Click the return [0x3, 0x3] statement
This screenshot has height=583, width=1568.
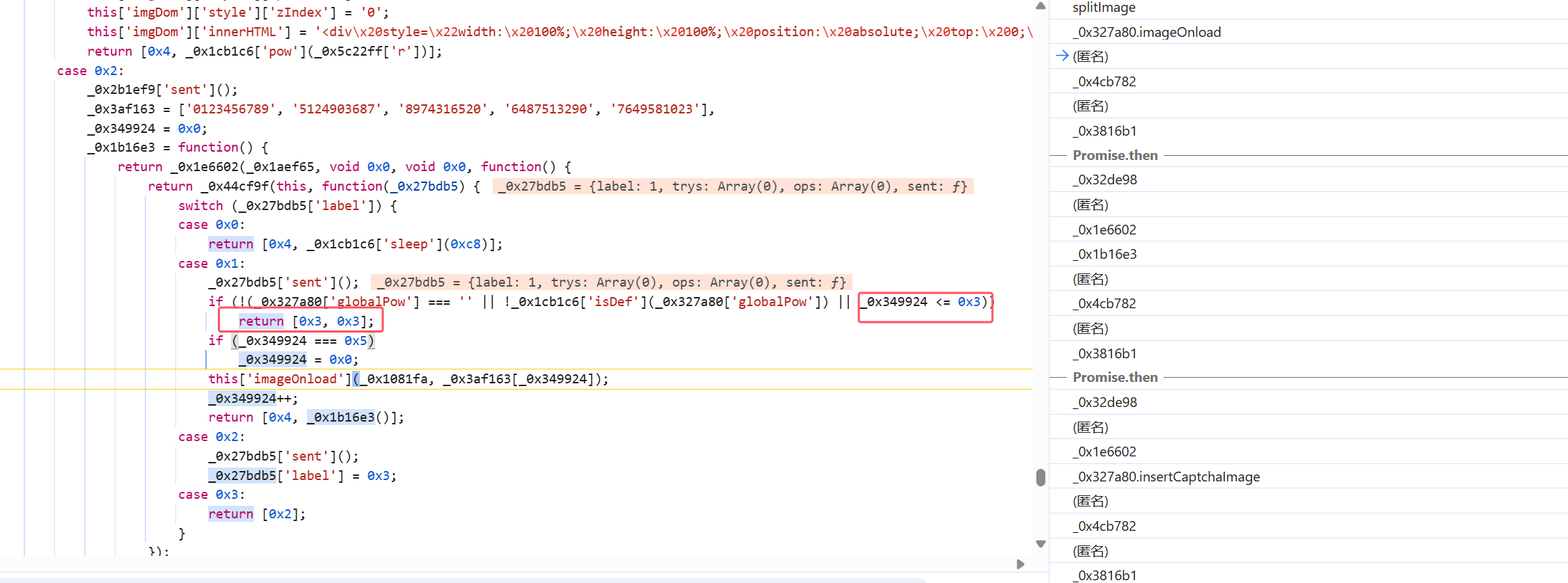306,321
